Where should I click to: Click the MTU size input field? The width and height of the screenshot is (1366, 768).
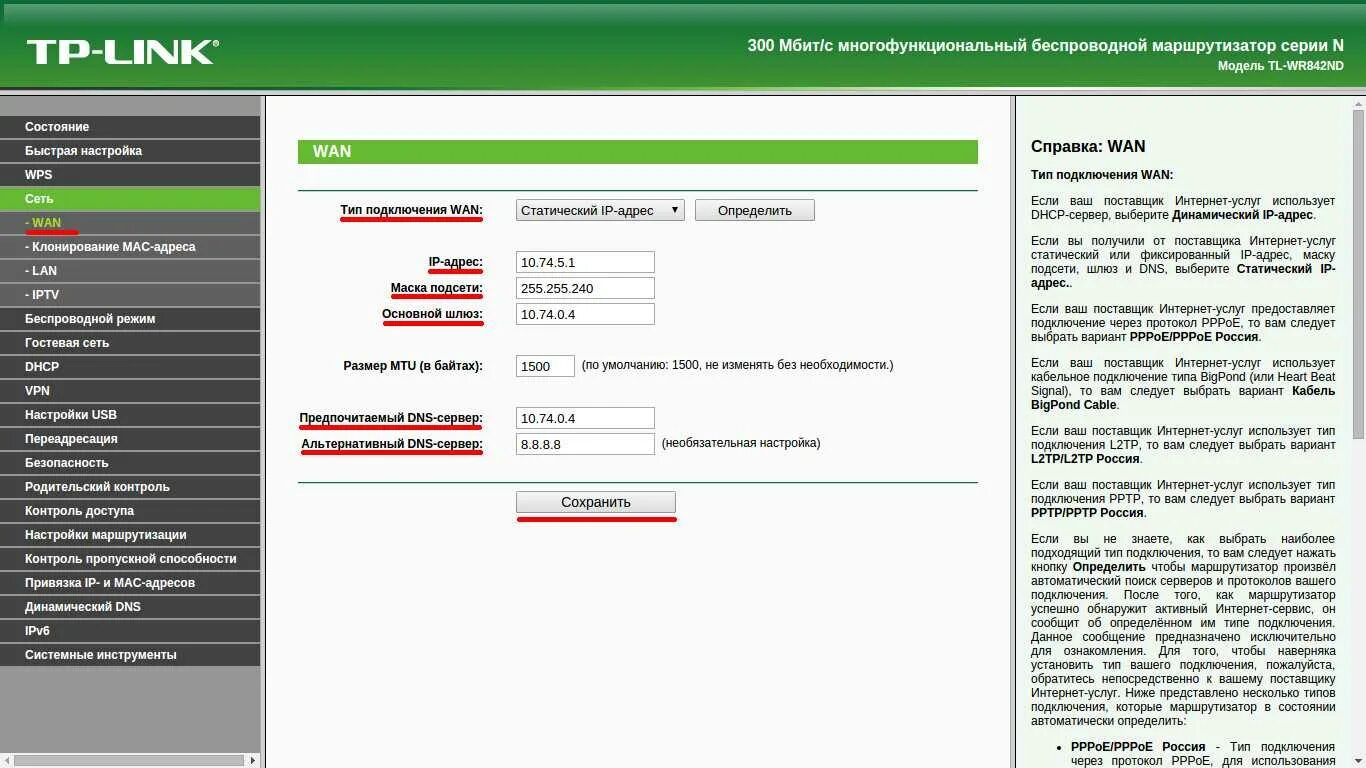coord(545,366)
